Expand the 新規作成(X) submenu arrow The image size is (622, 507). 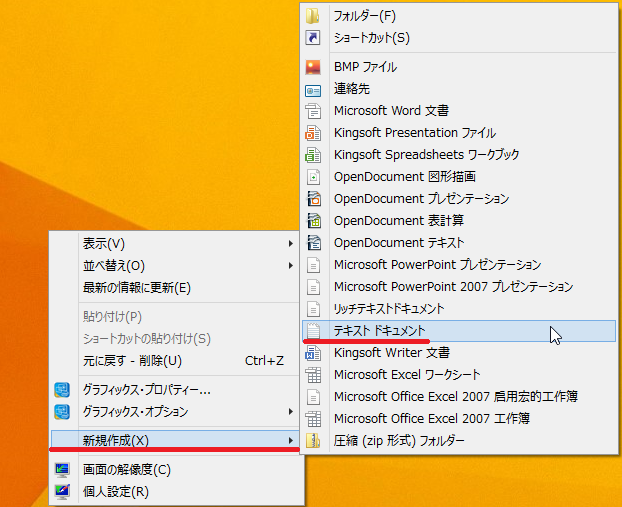(291, 440)
